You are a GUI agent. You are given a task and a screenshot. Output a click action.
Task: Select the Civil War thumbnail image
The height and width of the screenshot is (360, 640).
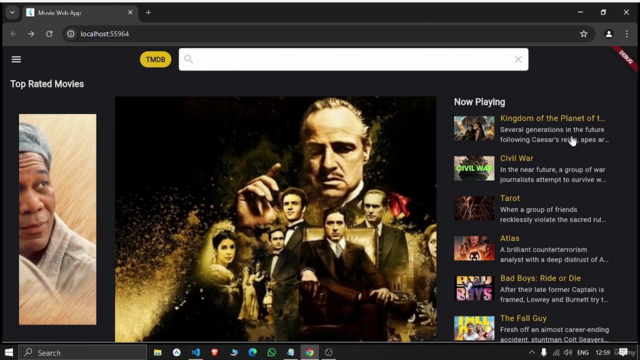click(x=474, y=168)
